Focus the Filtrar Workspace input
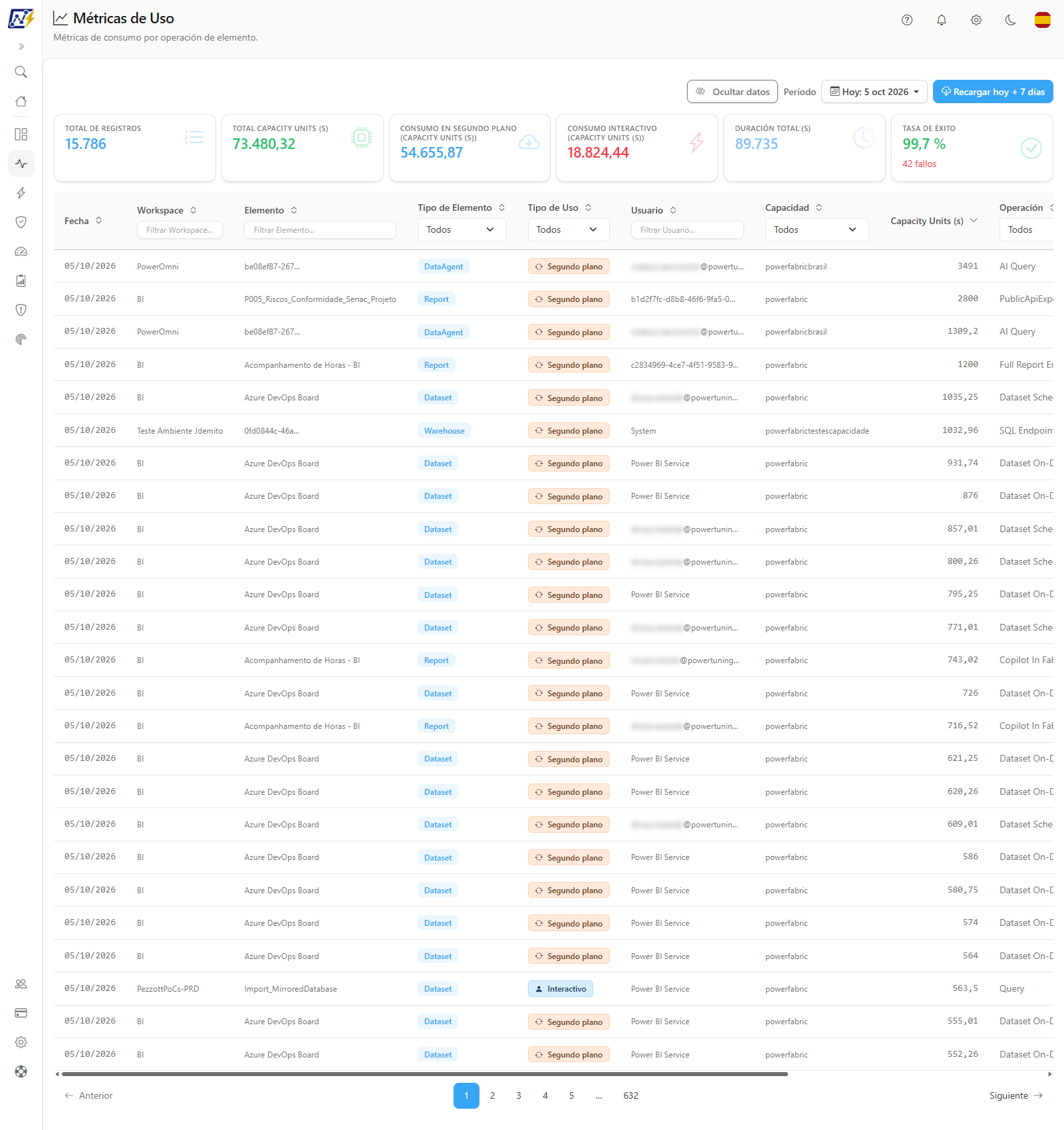1064x1130 pixels. tap(180, 229)
